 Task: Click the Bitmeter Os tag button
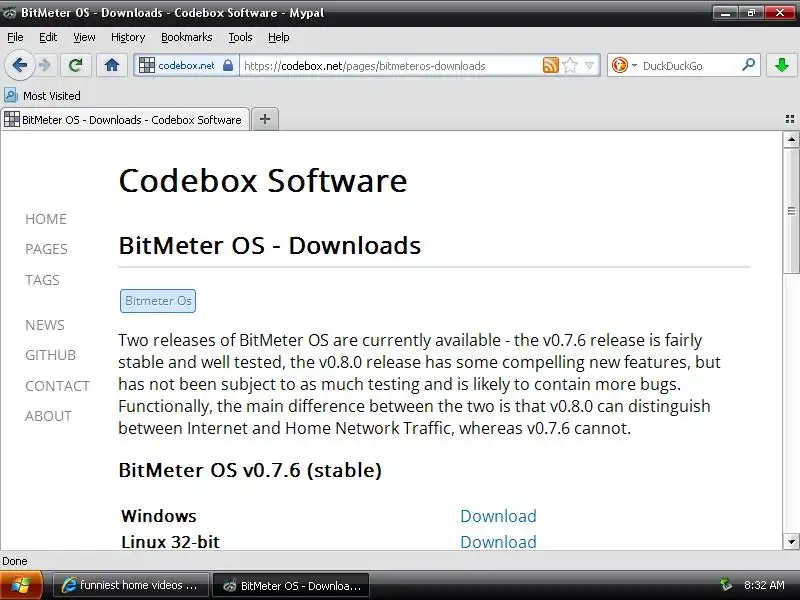pos(158,301)
